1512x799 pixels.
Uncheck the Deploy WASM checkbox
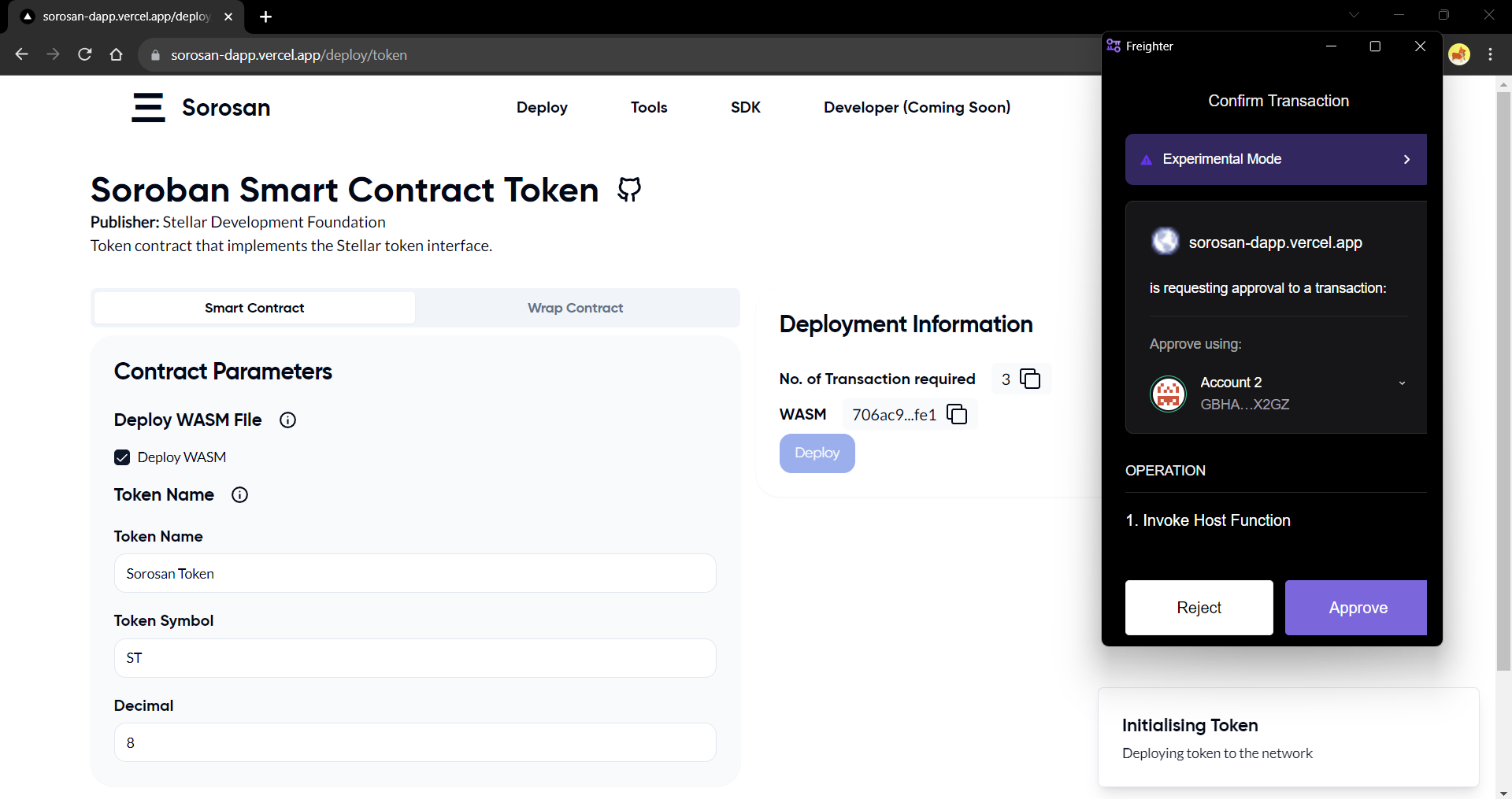(122, 457)
